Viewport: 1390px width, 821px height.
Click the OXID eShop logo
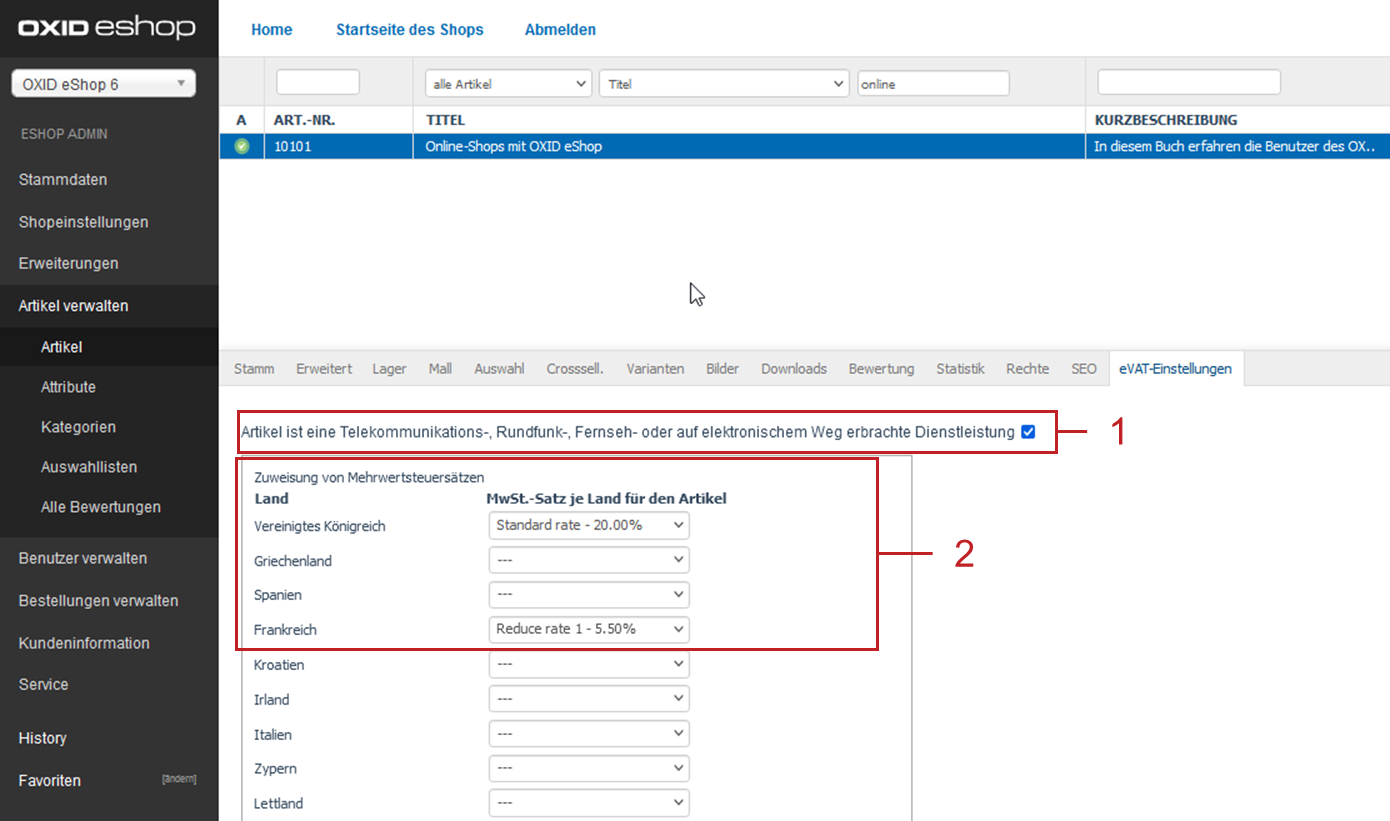[x=107, y=28]
